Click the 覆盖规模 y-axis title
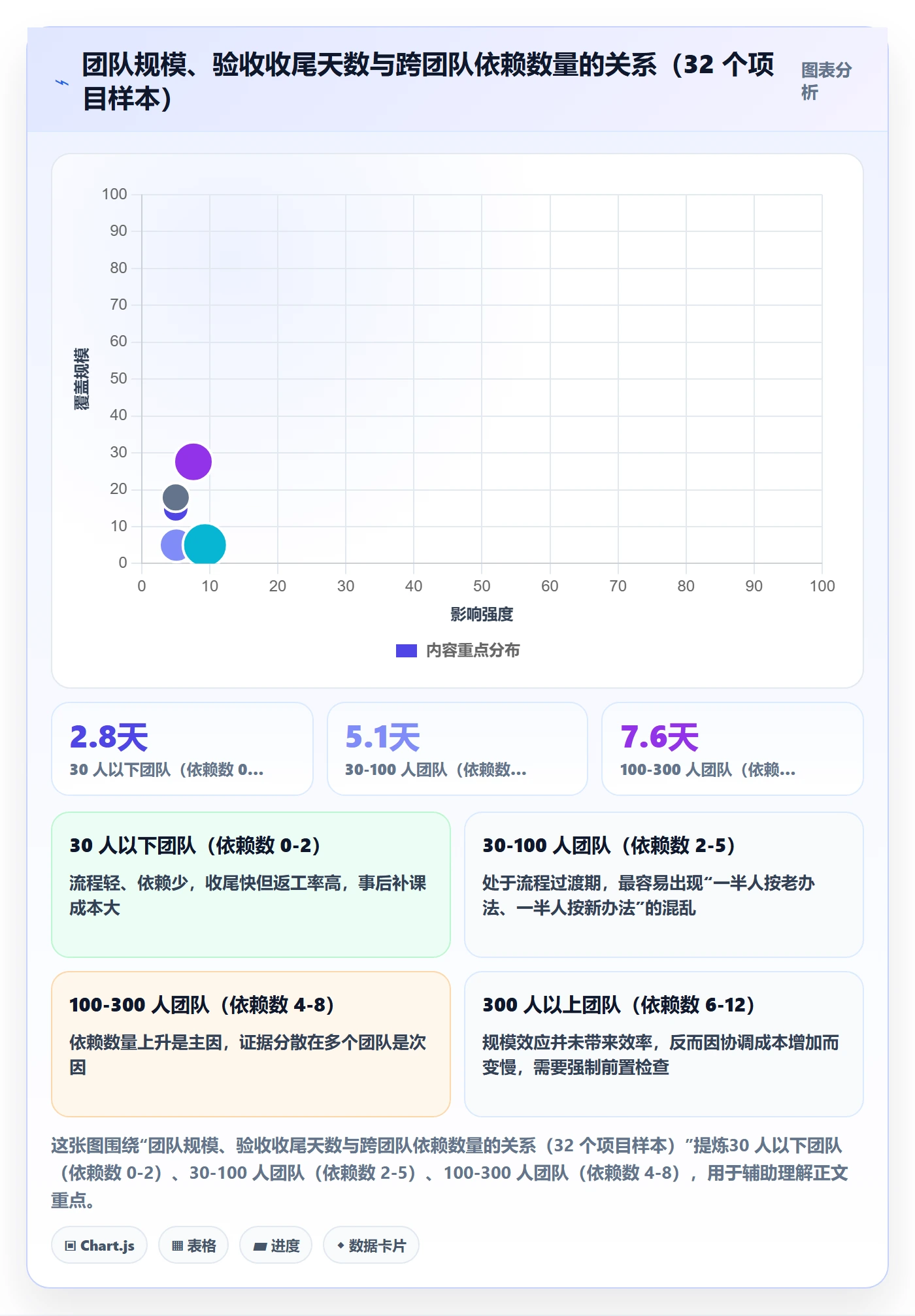Image resolution: width=915 pixels, height=1316 pixels. [81, 379]
